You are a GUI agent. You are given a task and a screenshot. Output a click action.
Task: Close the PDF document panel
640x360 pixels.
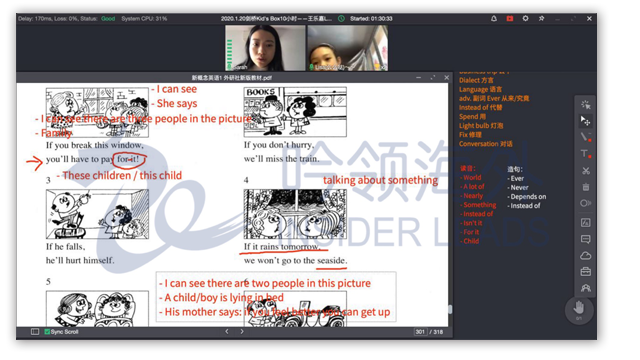(447, 77)
